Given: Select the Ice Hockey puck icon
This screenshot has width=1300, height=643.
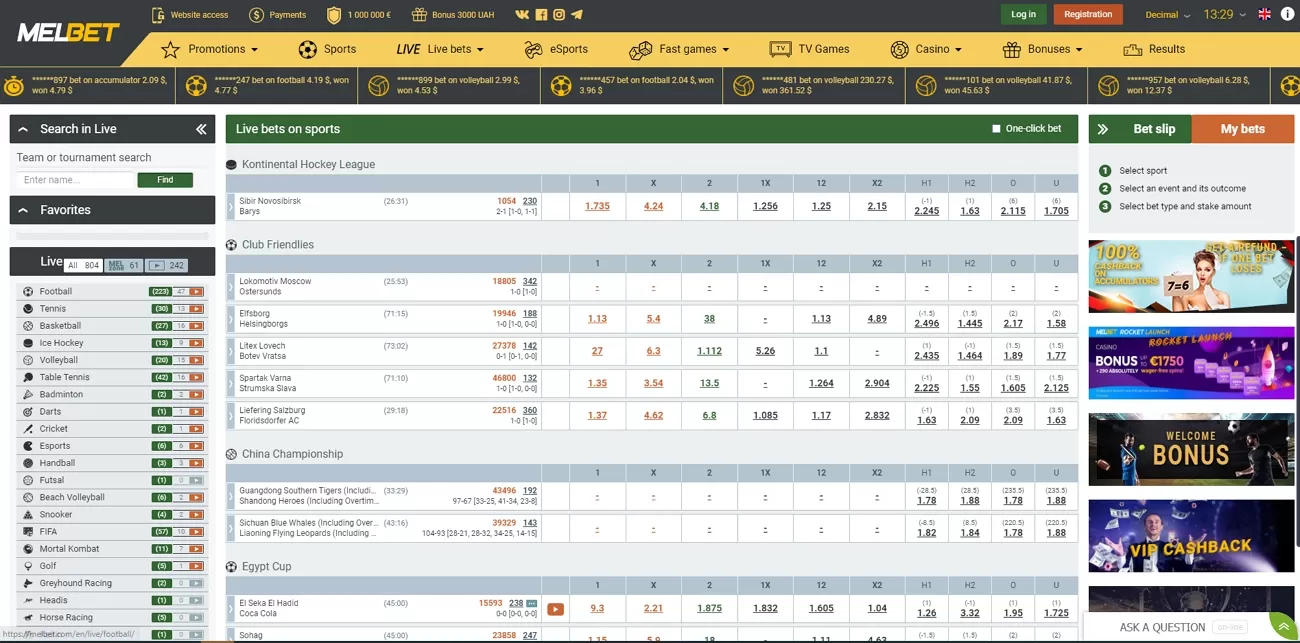Looking at the screenshot, I should 28,343.
